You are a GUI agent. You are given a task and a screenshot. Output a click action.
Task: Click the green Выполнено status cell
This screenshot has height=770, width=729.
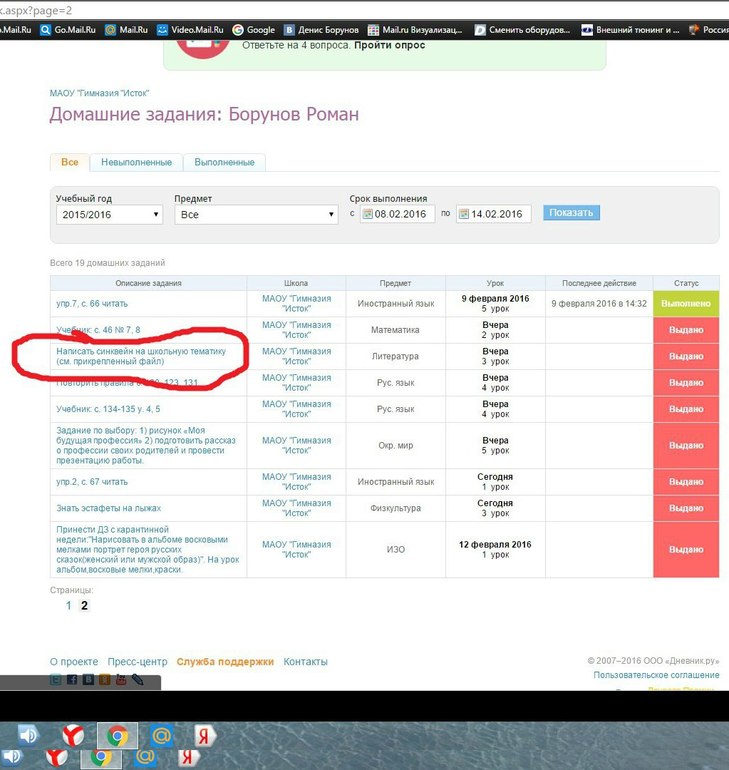click(685, 303)
